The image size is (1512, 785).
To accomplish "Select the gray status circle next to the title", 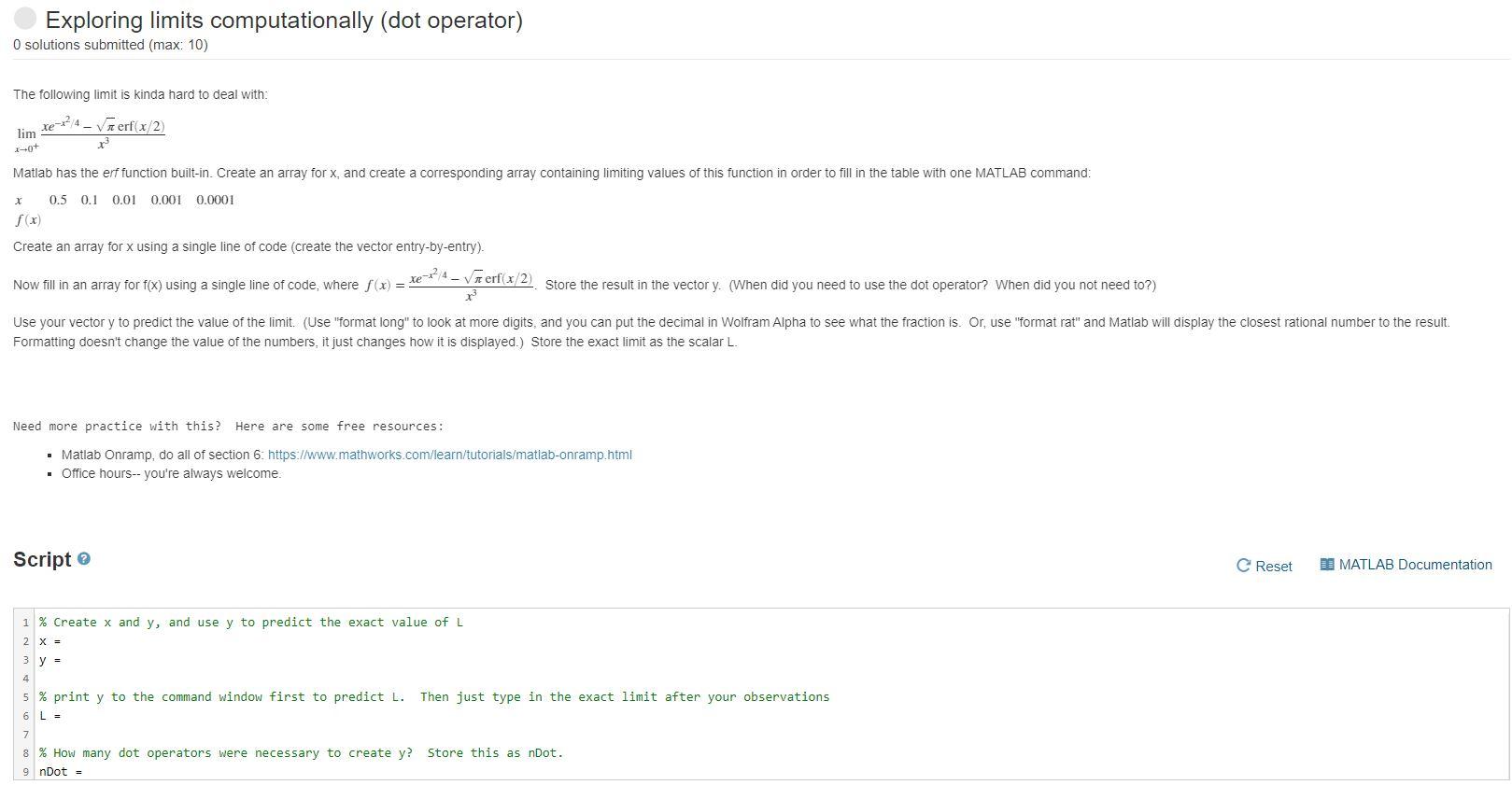I will pyautogui.click(x=24, y=17).
